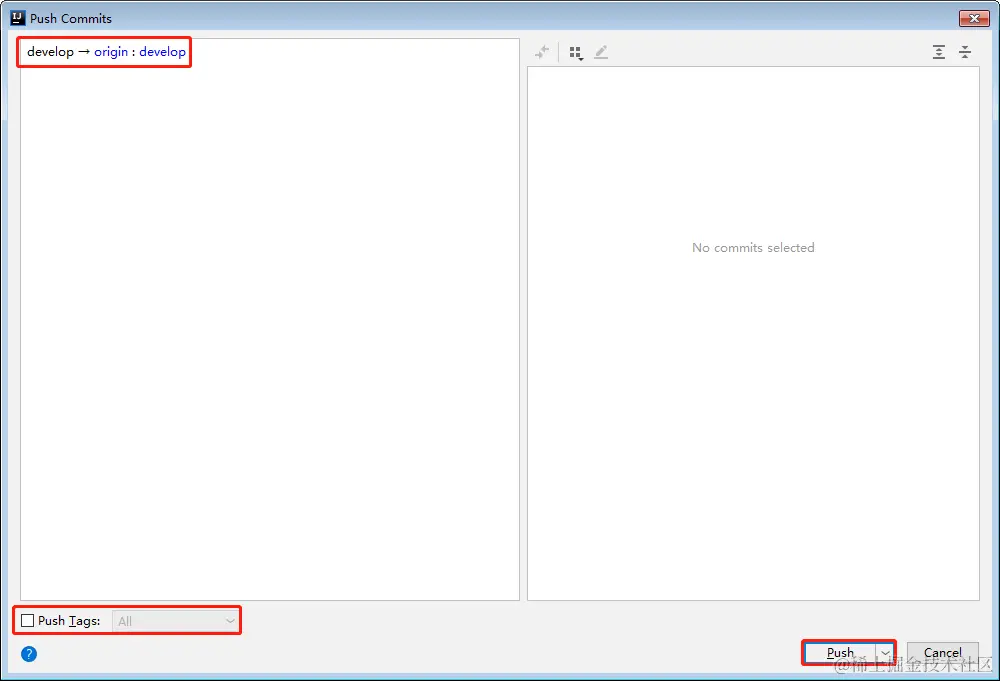
Task: Click the cherry-pick icon in the toolbar
Action: pos(542,52)
